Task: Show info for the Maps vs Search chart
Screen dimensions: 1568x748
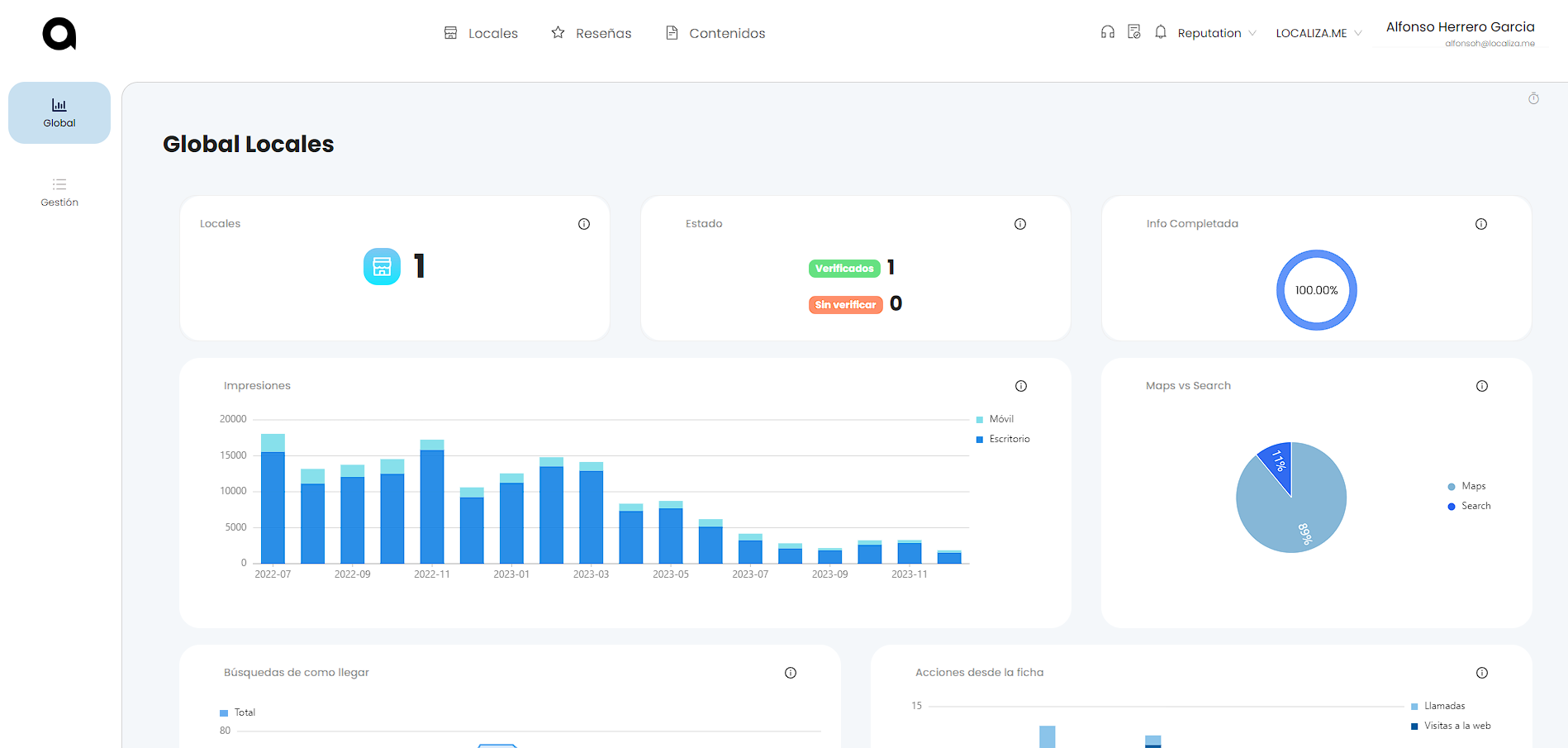Action: 1482,386
